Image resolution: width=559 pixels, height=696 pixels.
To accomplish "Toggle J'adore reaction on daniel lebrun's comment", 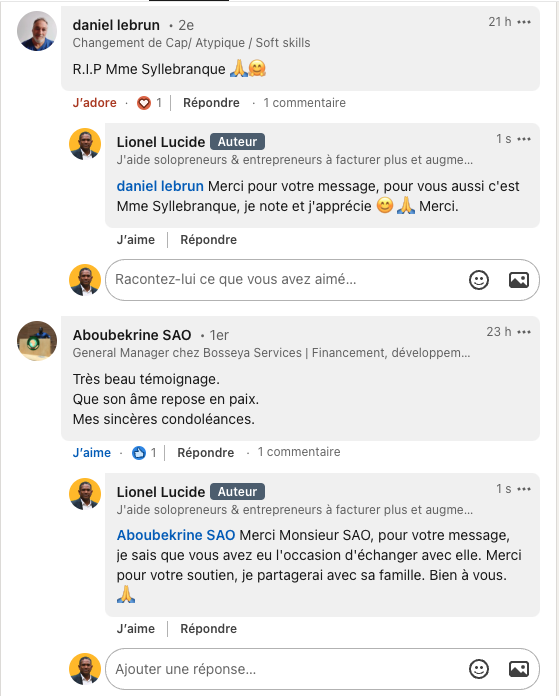I will 95,103.
